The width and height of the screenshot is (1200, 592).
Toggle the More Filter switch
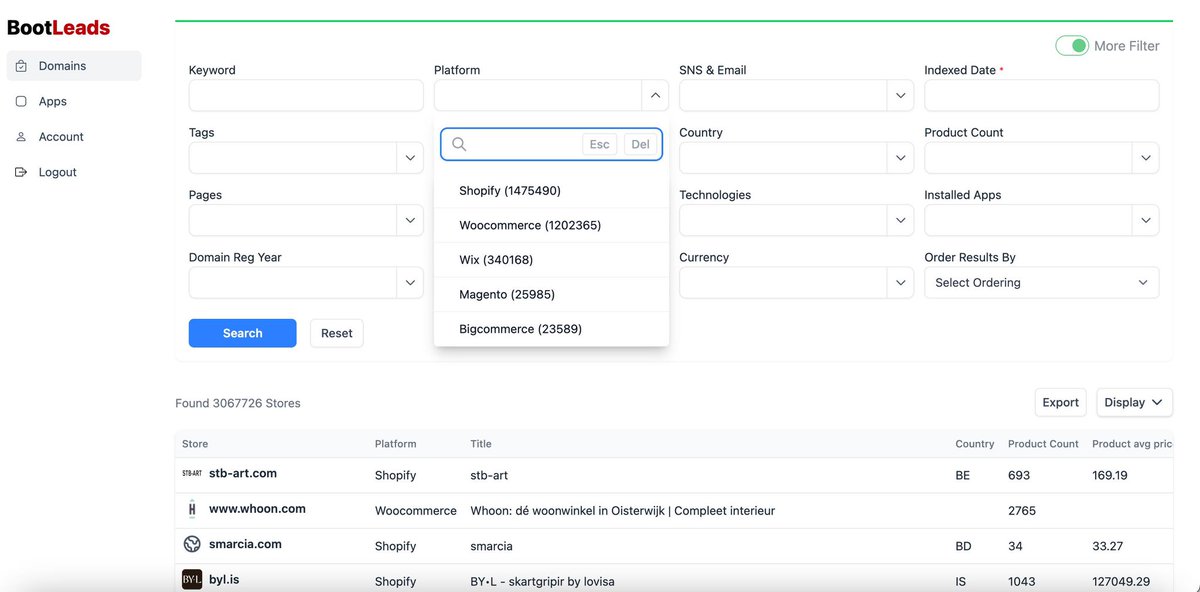[1072, 46]
